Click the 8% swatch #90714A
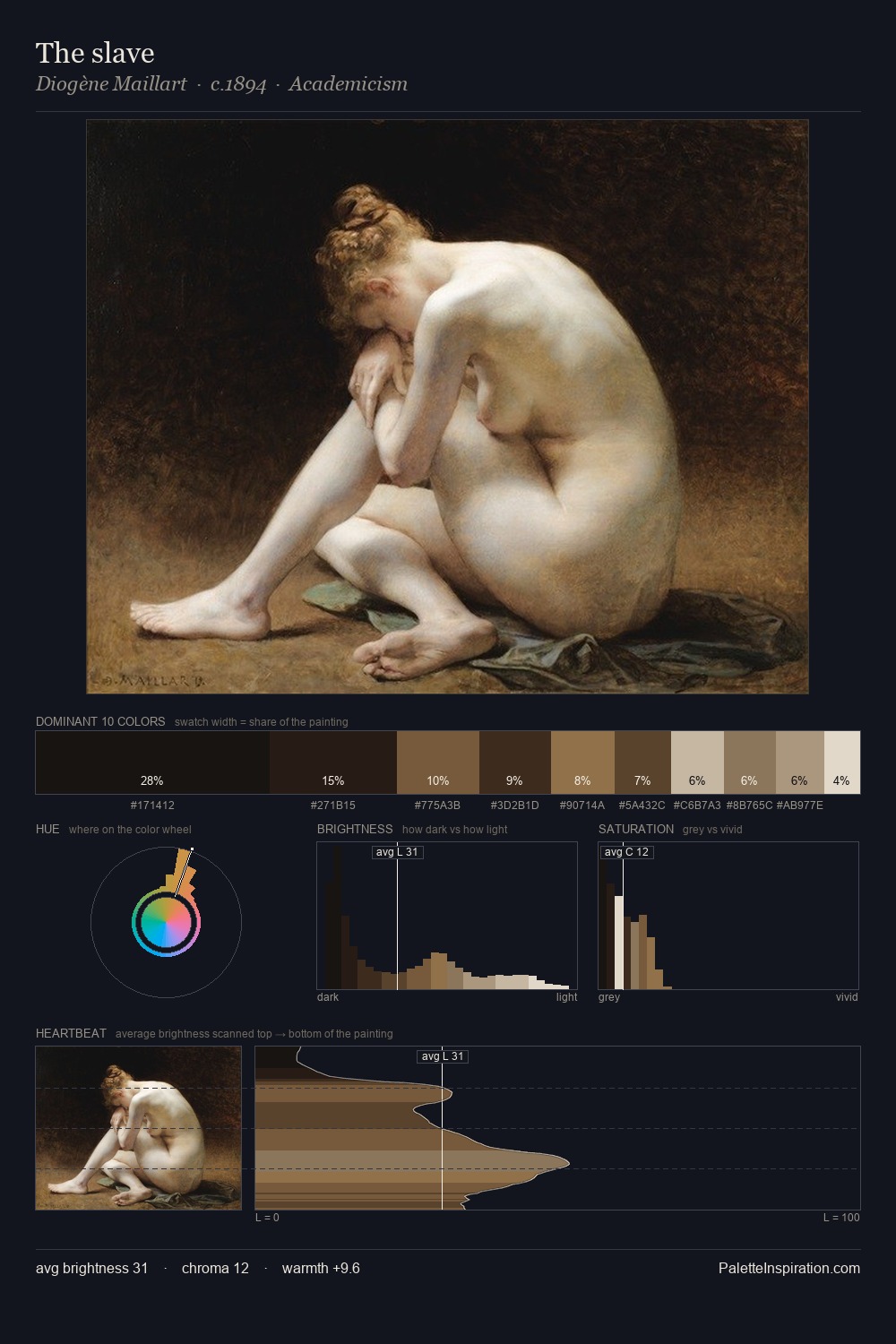 click(582, 762)
